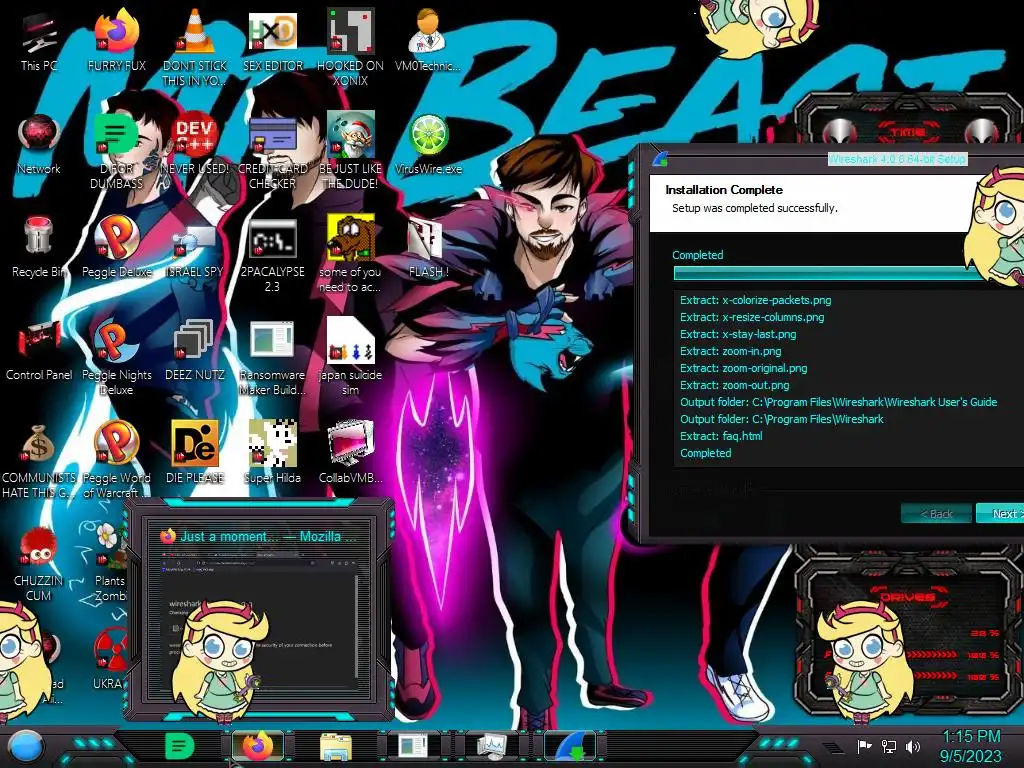Launch the 2PACALYPSE 2.3 console icon
Screen dimensions: 1024x768
(x=272, y=254)
